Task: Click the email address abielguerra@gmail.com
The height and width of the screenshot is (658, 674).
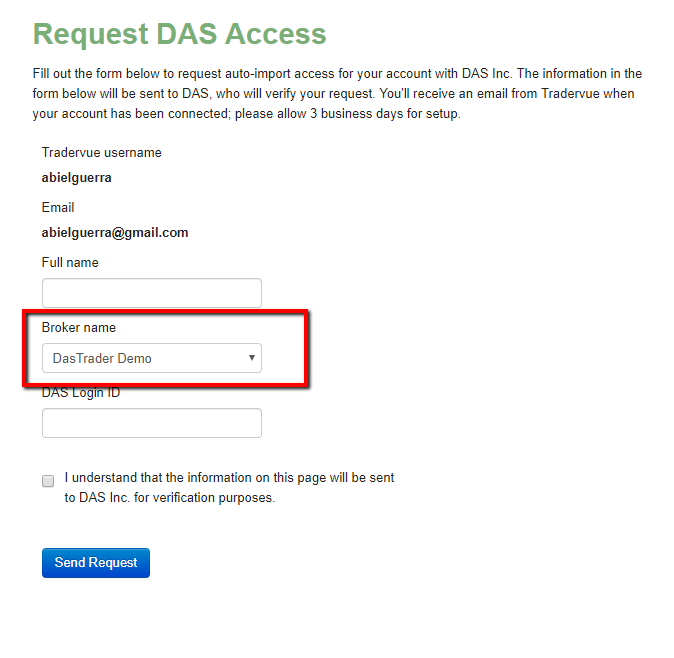Action: (x=115, y=233)
